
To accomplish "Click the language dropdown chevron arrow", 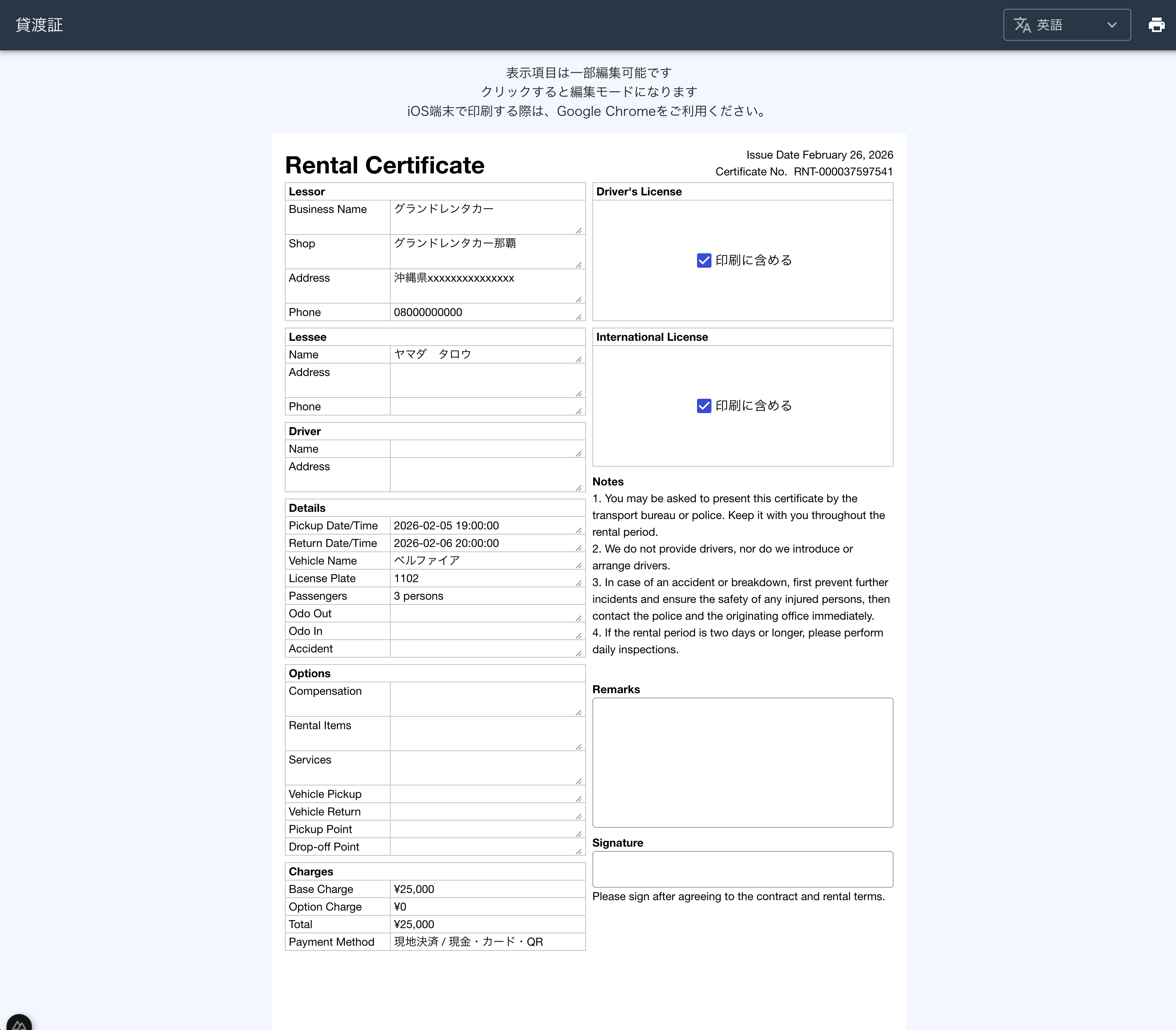I will tap(1112, 25).
